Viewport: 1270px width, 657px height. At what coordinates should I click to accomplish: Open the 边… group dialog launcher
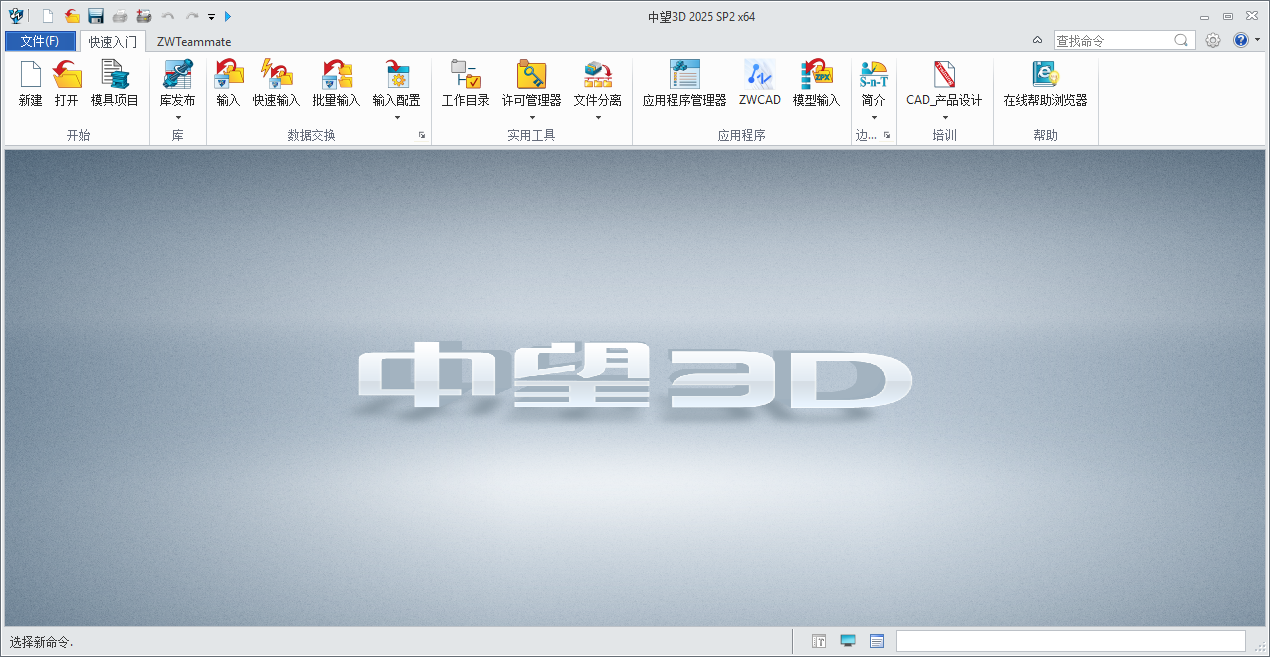(x=887, y=135)
